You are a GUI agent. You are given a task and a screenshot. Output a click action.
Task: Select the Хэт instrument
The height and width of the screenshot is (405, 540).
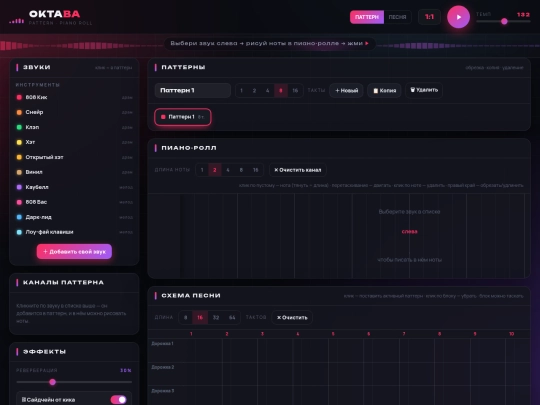click(x=74, y=142)
